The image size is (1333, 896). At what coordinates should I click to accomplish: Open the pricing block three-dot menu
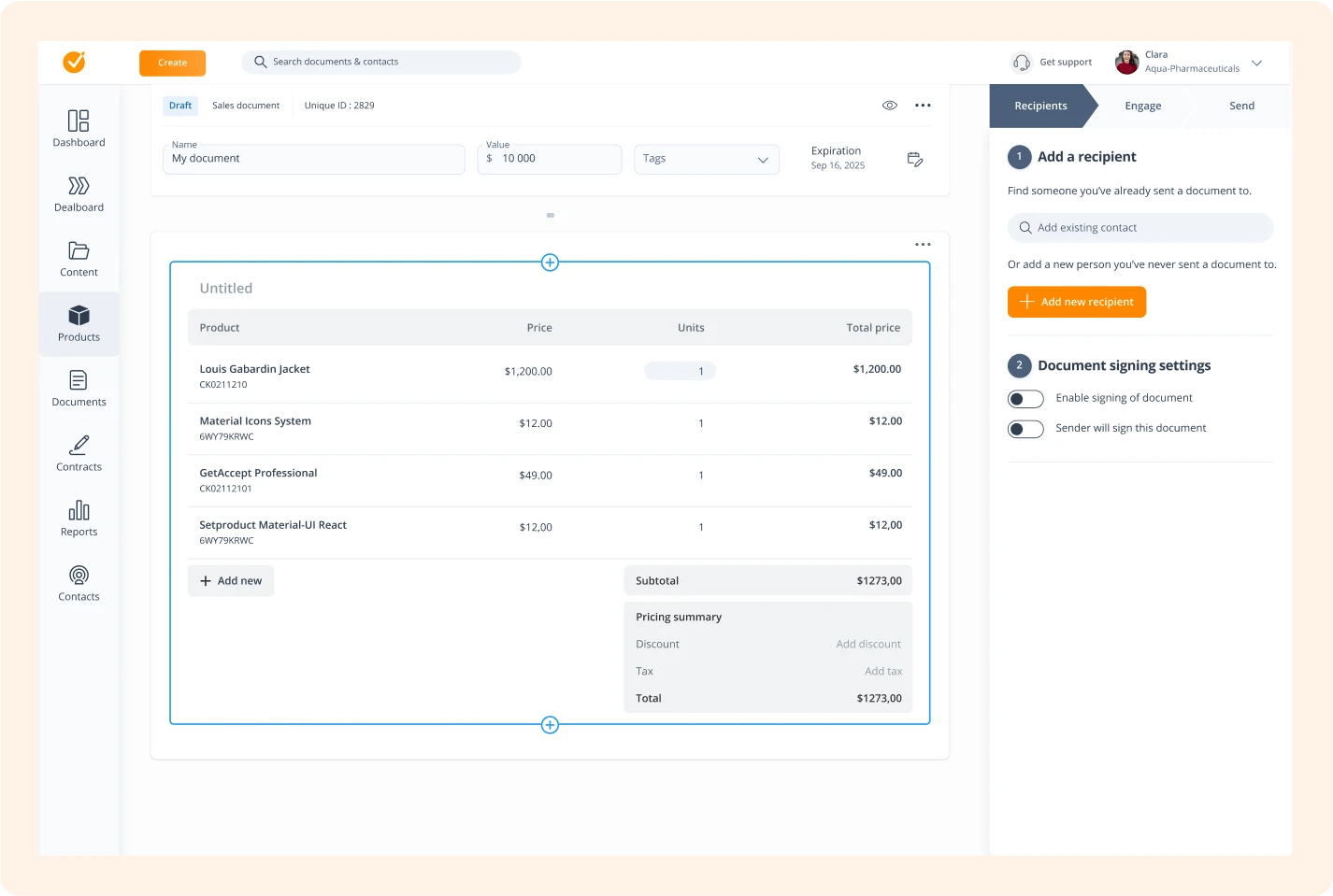923,245
